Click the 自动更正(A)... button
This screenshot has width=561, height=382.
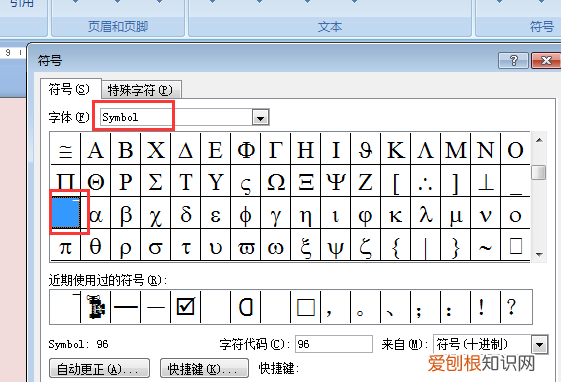[99, 369]
